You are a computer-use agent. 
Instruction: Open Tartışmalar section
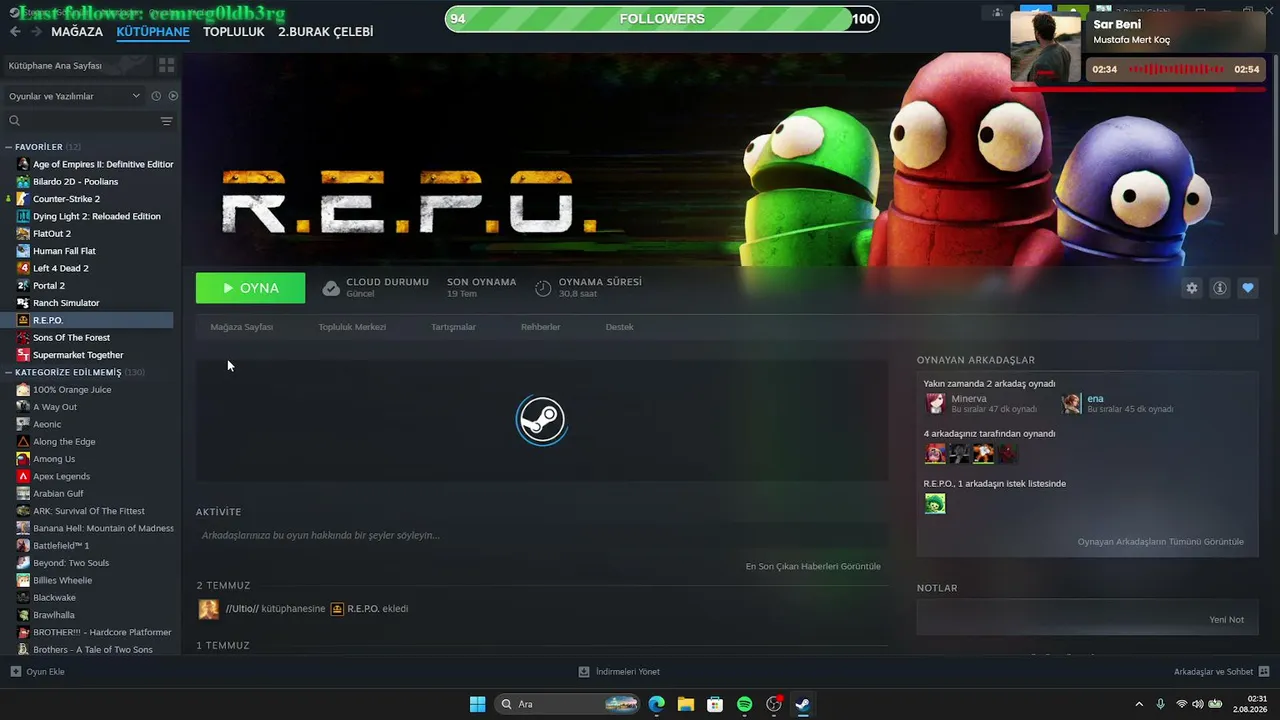pyautogui.click(x=453, y=327)
